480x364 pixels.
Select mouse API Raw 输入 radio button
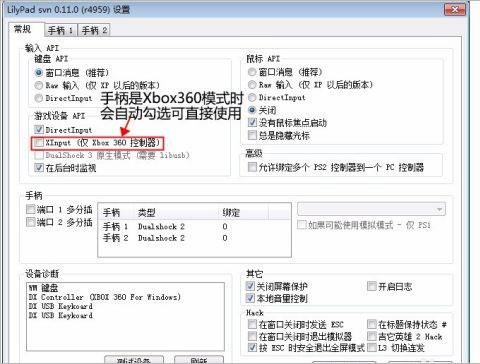point(252,85)
